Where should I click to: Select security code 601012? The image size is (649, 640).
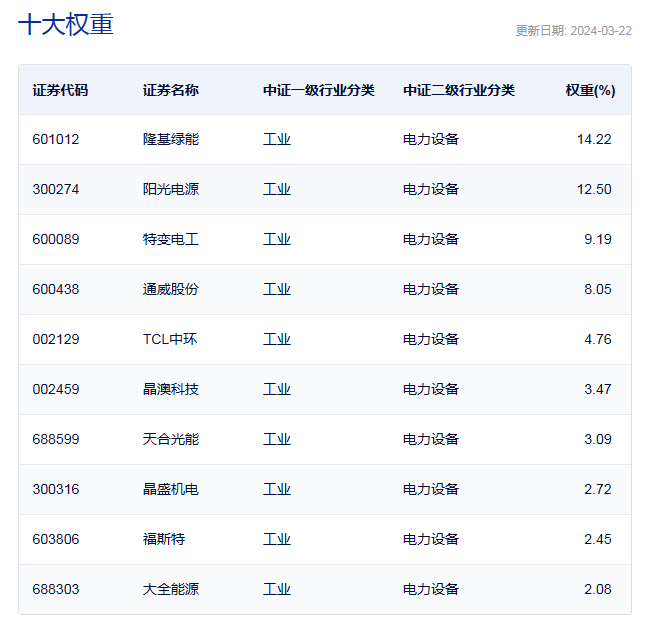(x=55, y=139)
